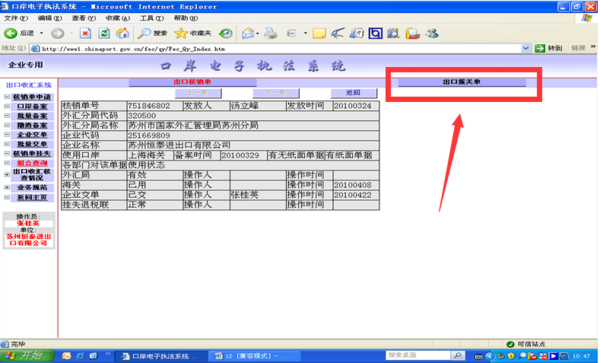Open the address bar dropdown arrow
Image resolution: width=600 pixels, height=363 pixels.
coord(526,49)
